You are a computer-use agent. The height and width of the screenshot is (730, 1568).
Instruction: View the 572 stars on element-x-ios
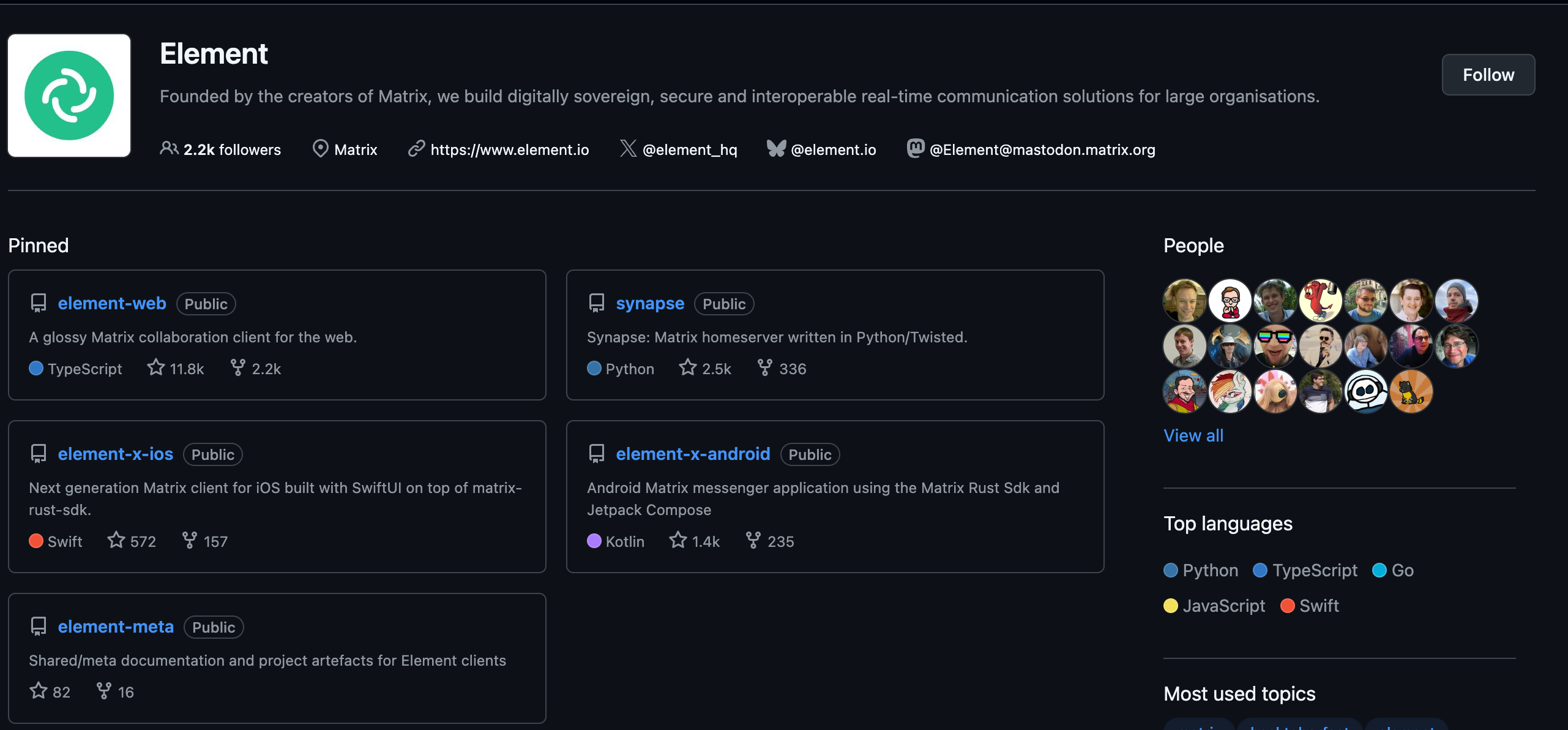pos(132,541)
